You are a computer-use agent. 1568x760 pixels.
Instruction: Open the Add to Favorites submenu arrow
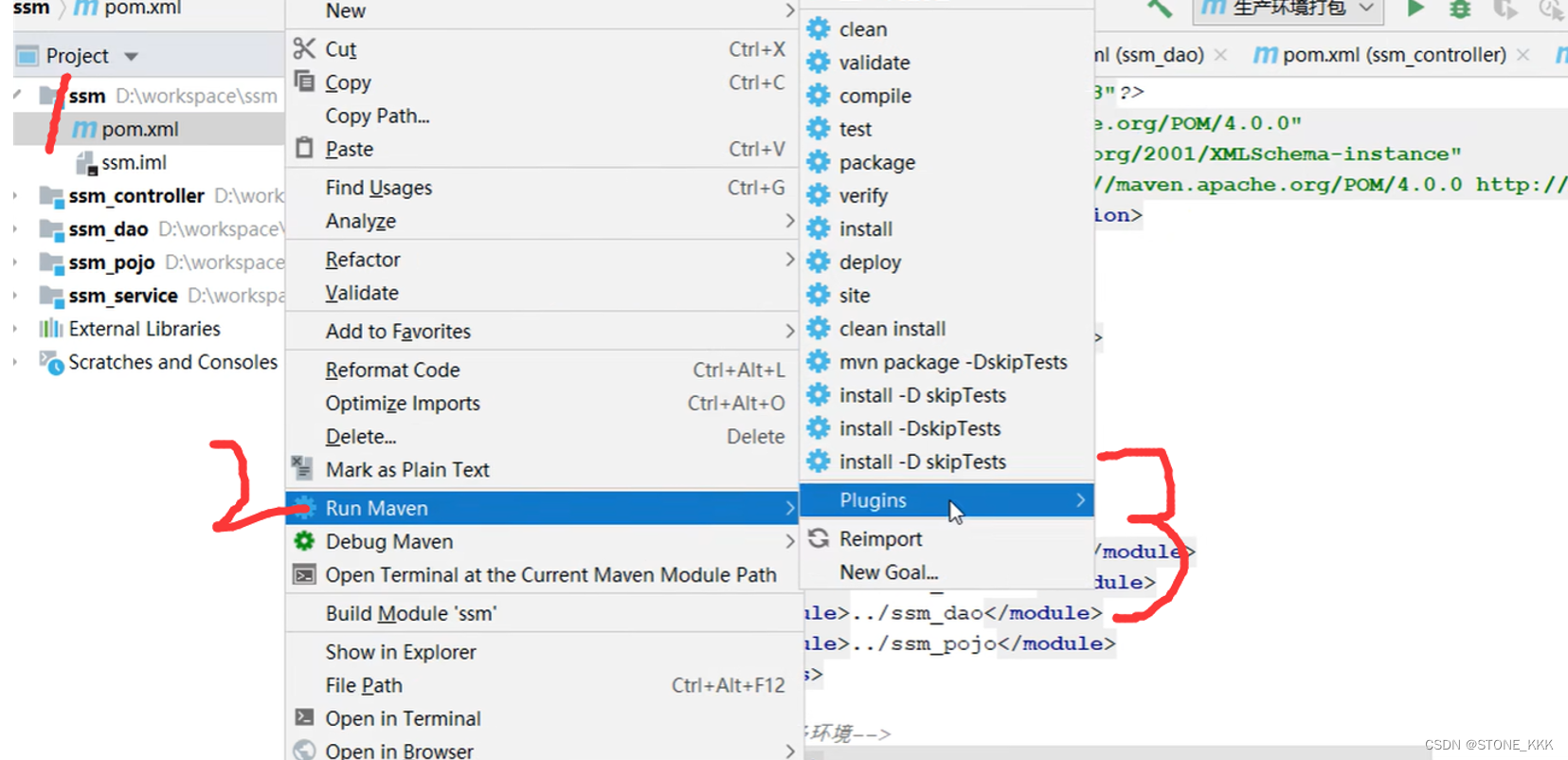click(789, 331)
